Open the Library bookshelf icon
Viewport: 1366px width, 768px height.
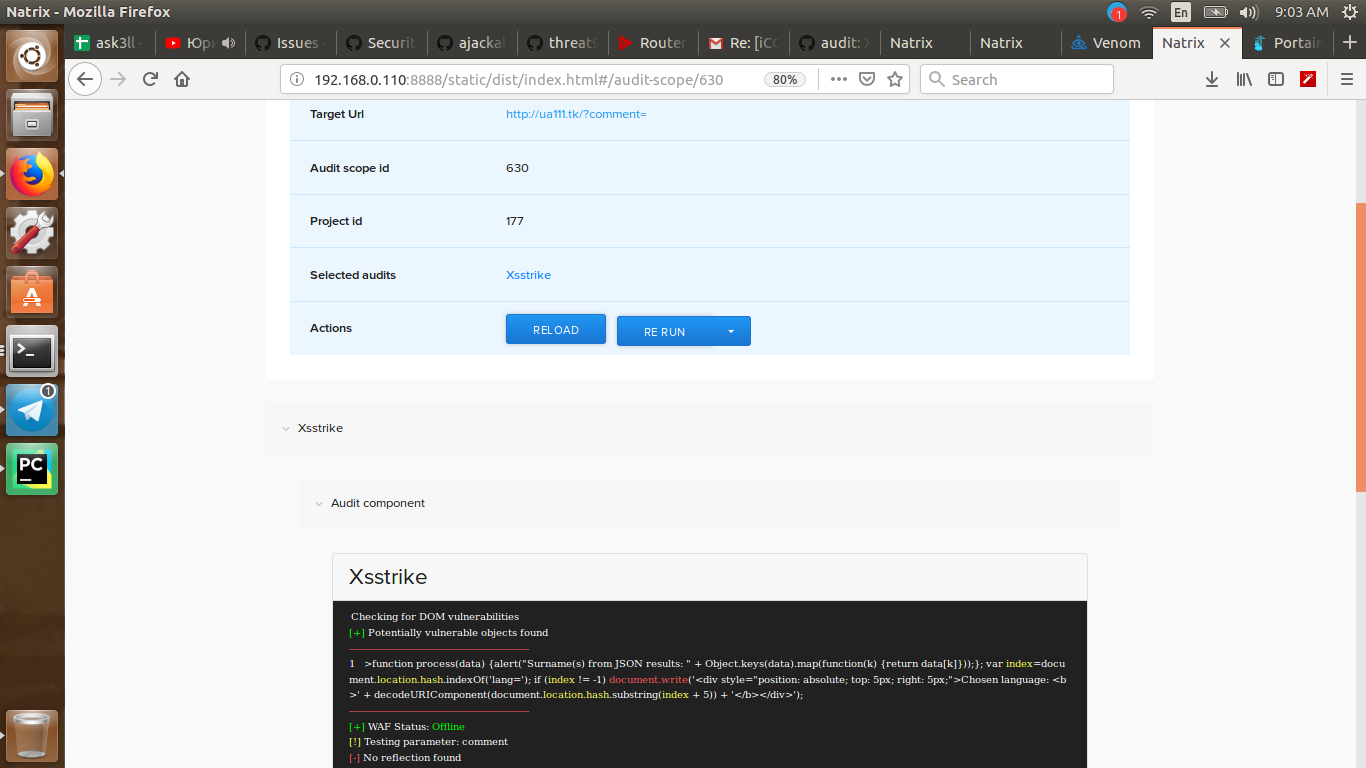(1244, 79)
